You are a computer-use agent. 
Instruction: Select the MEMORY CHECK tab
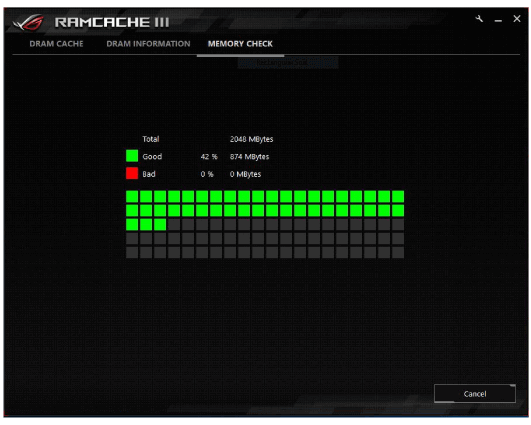pyautogui.click(x=240, y=44)
